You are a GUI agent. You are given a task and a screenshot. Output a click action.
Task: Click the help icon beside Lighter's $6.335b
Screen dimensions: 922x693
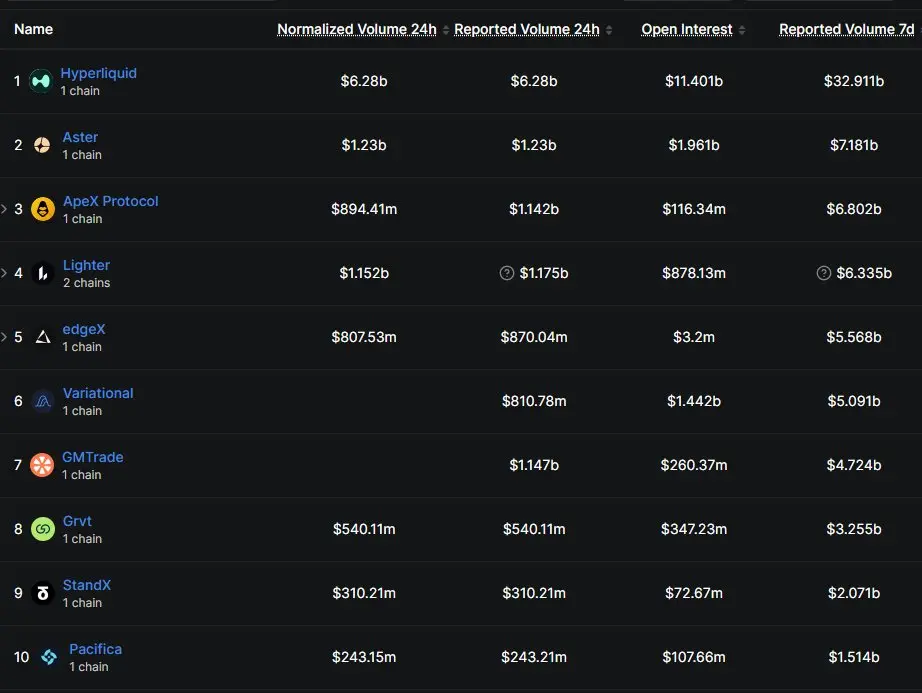(824, 273)
